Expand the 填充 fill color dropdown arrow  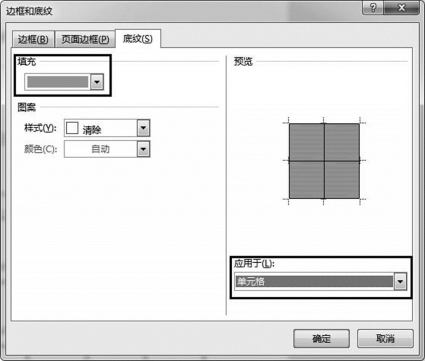click(x=97, y=82)
